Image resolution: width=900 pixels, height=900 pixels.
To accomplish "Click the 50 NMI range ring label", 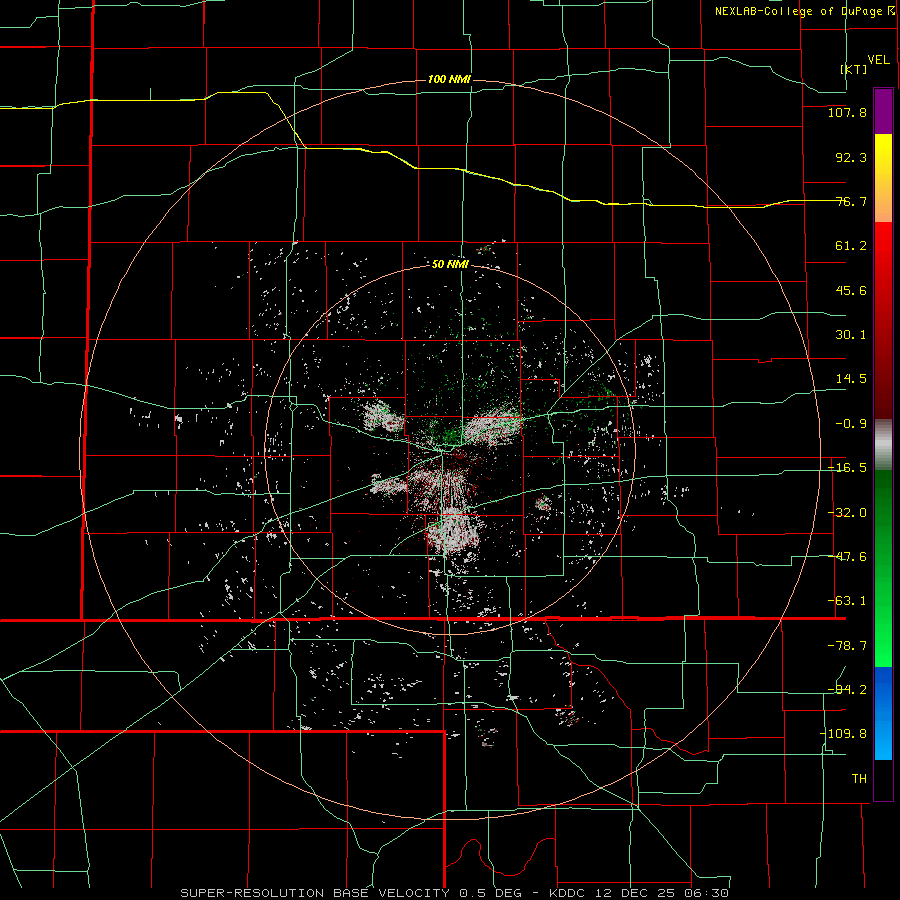I will [450, 264].
